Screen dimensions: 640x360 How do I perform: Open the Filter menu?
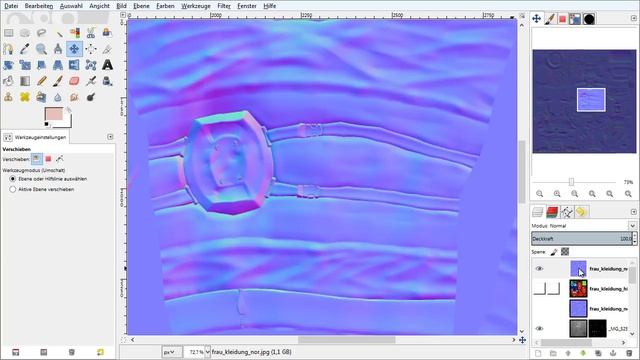click(224, 6)
